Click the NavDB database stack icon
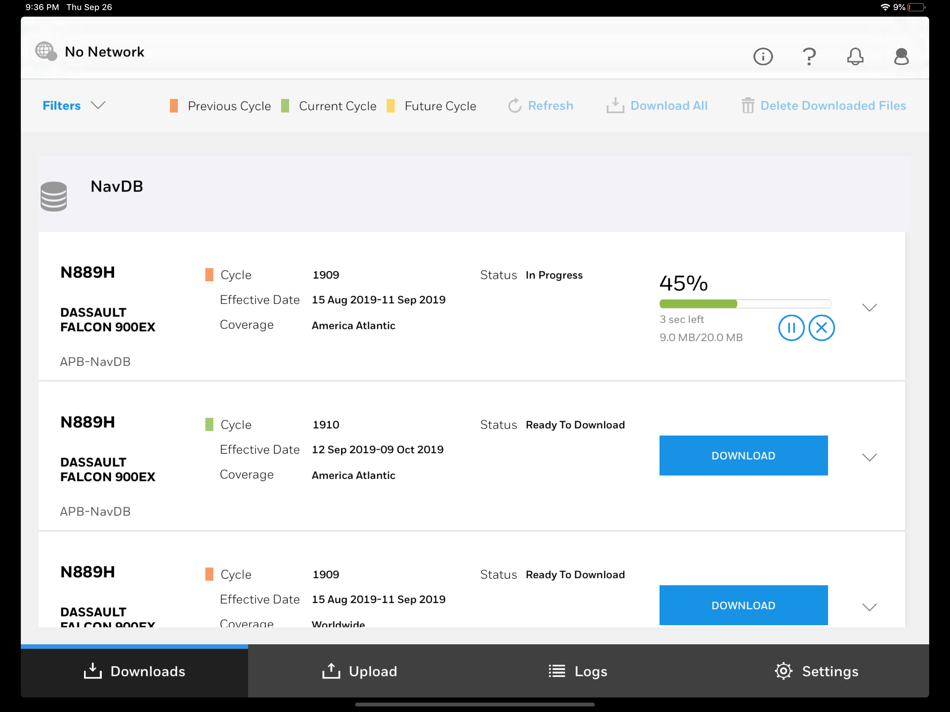950x712 pixels. pos(53,196)
